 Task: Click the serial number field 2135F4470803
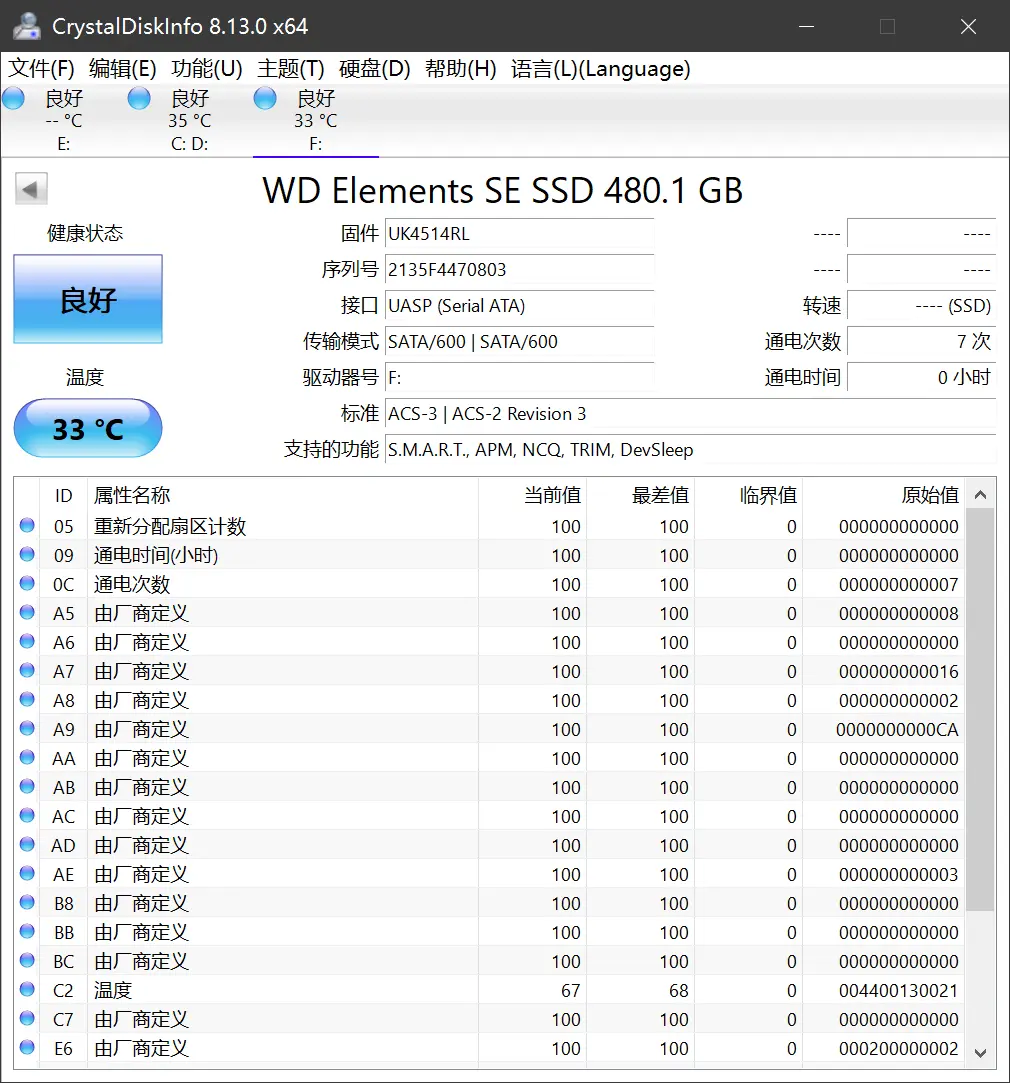click(520, 269)
